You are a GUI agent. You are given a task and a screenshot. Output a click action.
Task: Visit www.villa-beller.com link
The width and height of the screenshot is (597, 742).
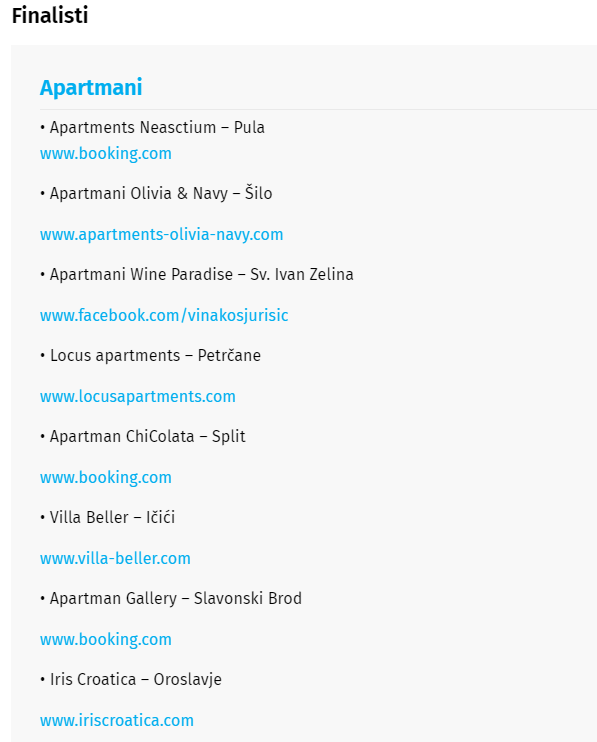(x=115, y=558)
